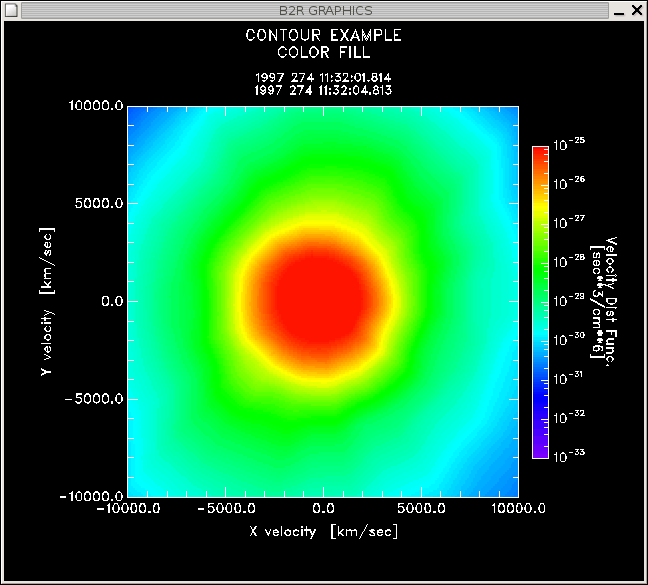Select start time '1997 274 11:32:01.814'
This screenshot has height=585, width=648.
pos(323,77)
